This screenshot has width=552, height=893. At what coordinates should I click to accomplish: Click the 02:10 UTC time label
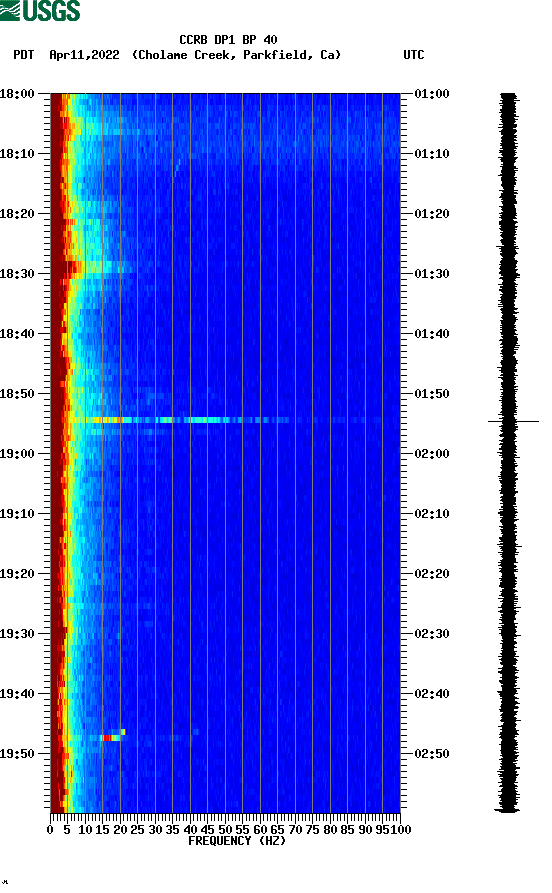click(x=432, y=514)
